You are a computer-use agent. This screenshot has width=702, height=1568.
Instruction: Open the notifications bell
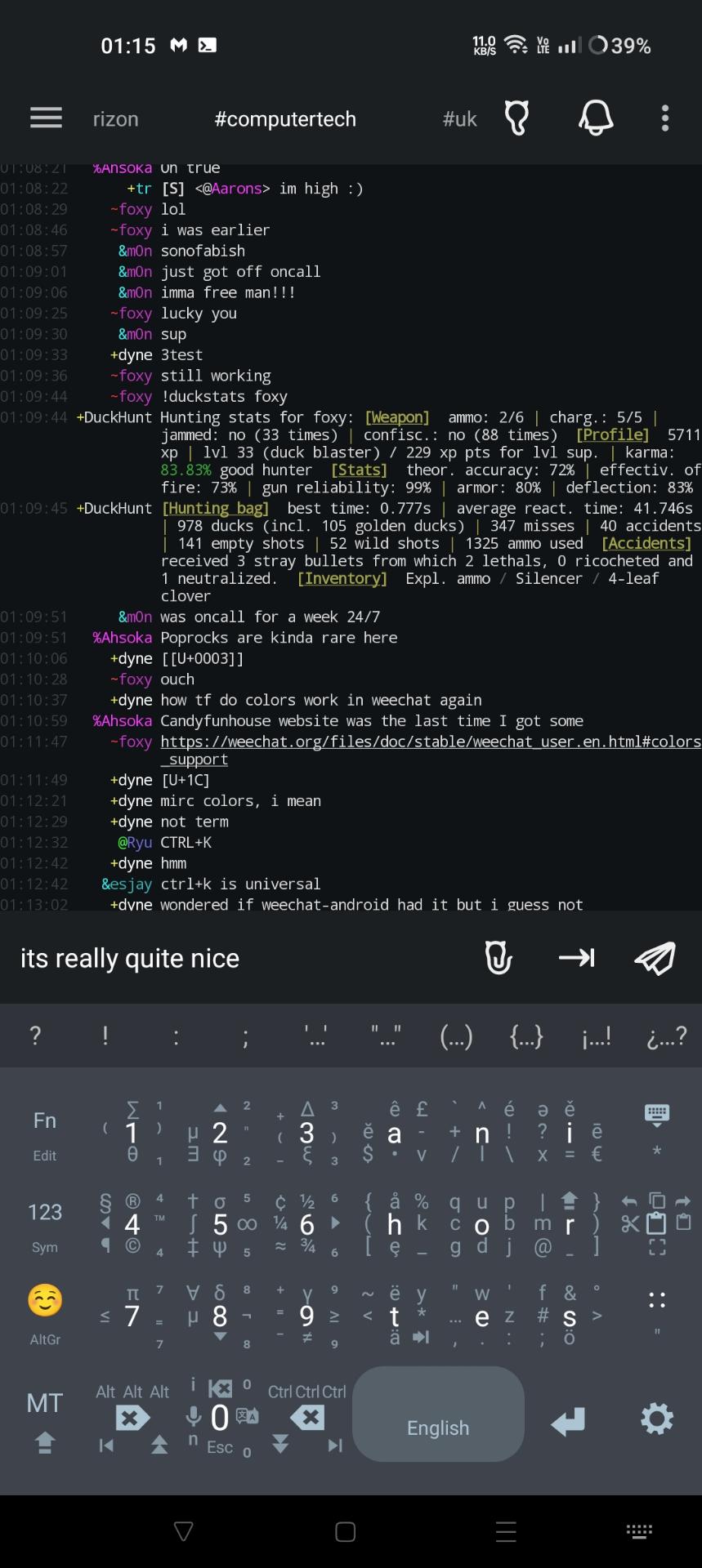[596, 118]
